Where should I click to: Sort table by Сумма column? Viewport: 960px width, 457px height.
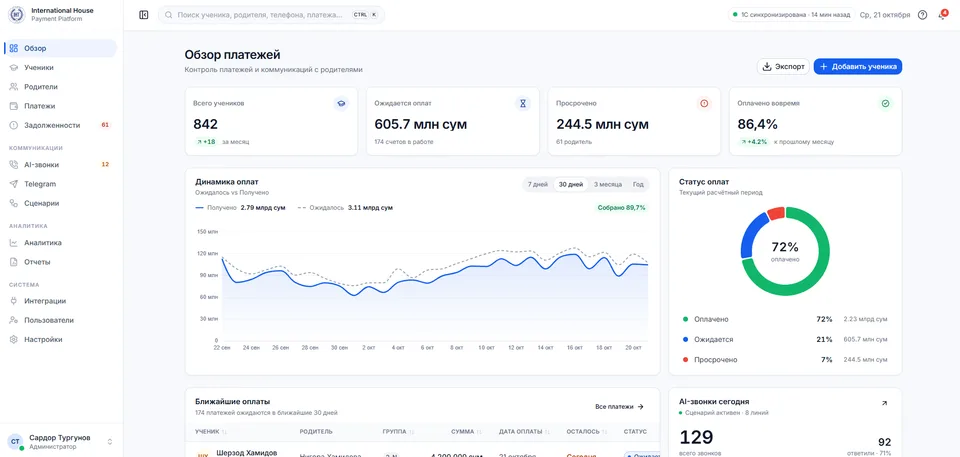point(468,432)
